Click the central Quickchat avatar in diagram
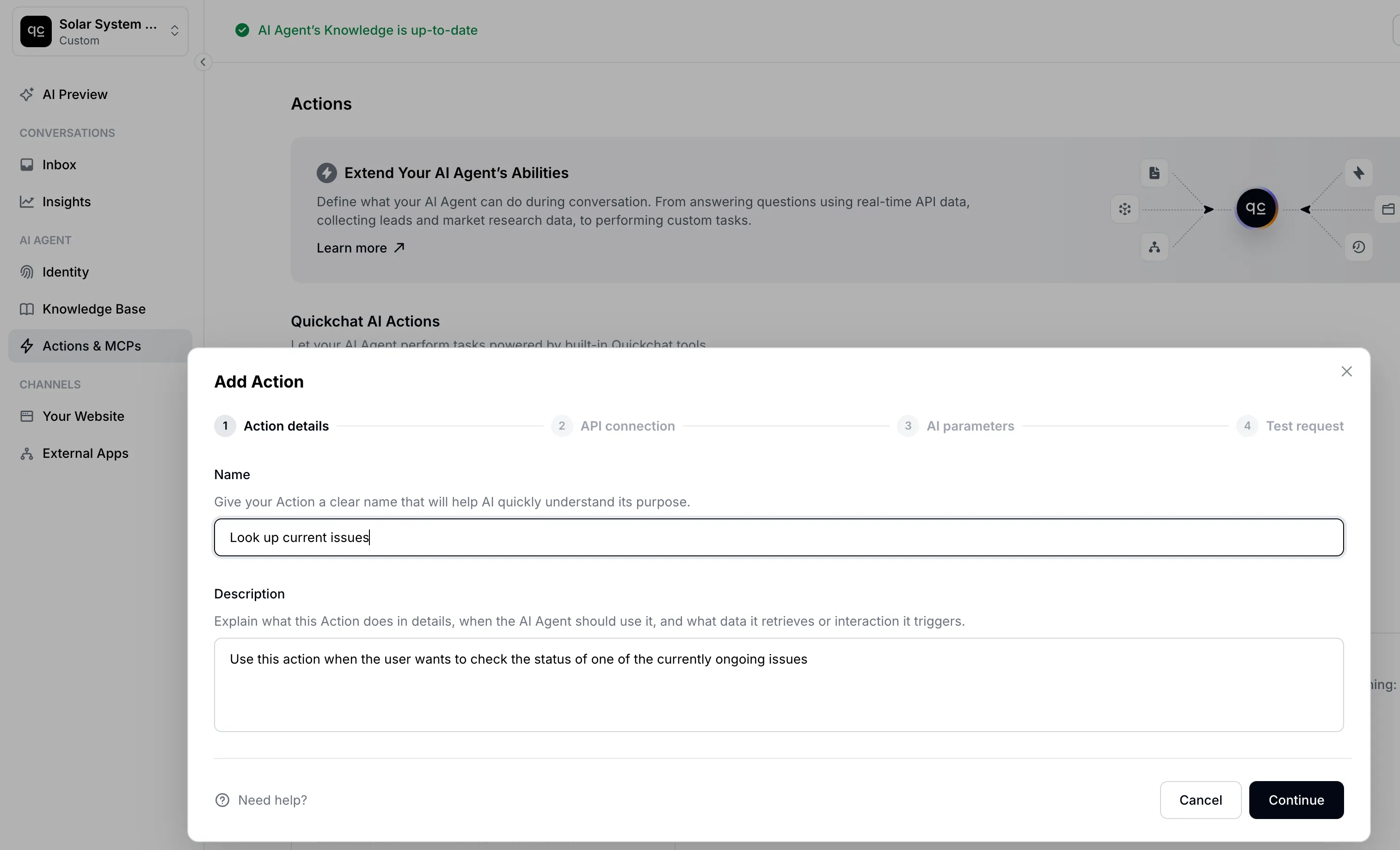This screenshot has height=850, width=1400. [1256, 209]
